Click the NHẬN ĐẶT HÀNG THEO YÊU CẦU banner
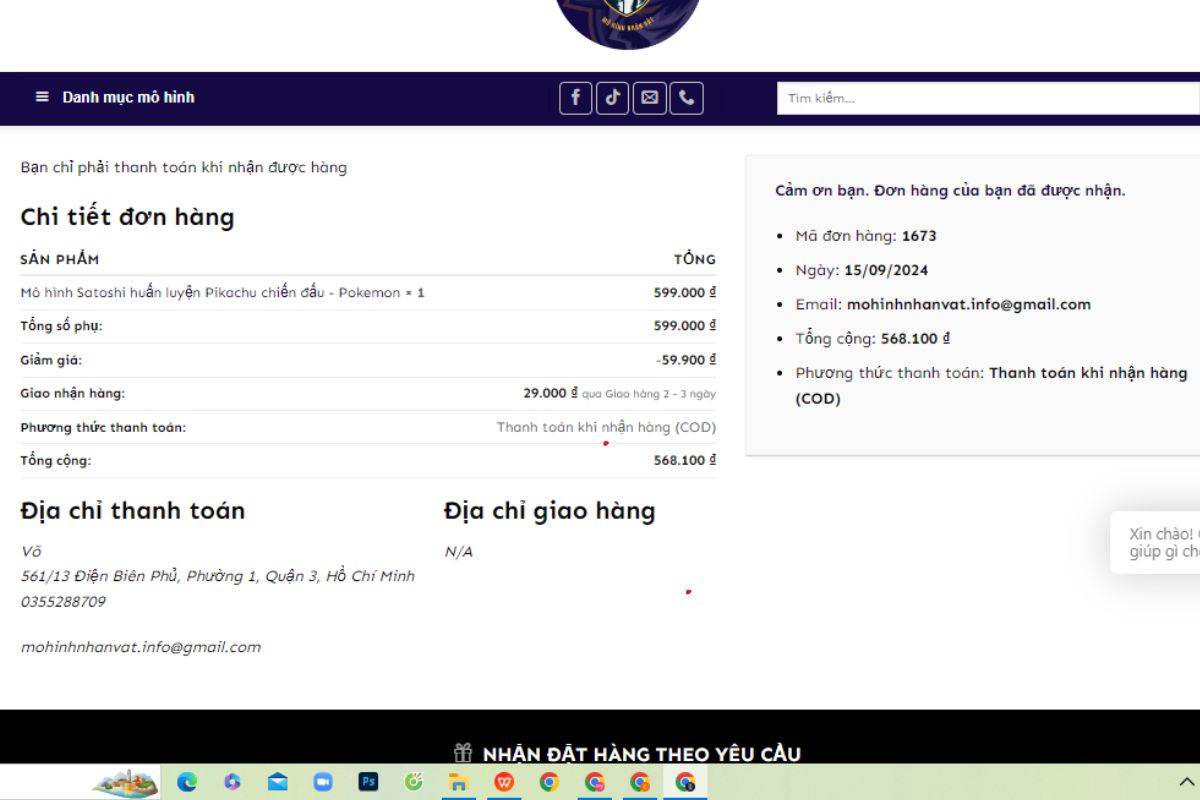Image resolution: width=1200 pixels, height=800 pixels. tap(641, 754)
